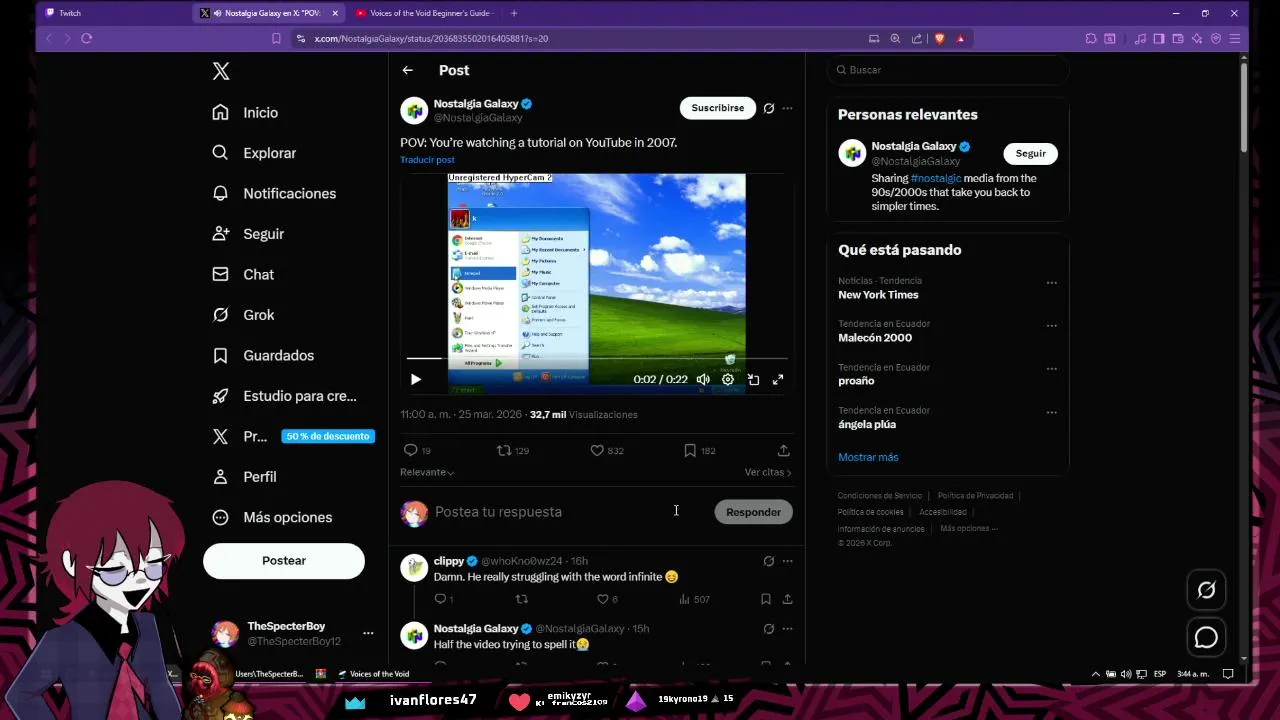The height and width of the screenshot is (720, 1280).
Task: Open the floating Grok button
Action: 1206,590
